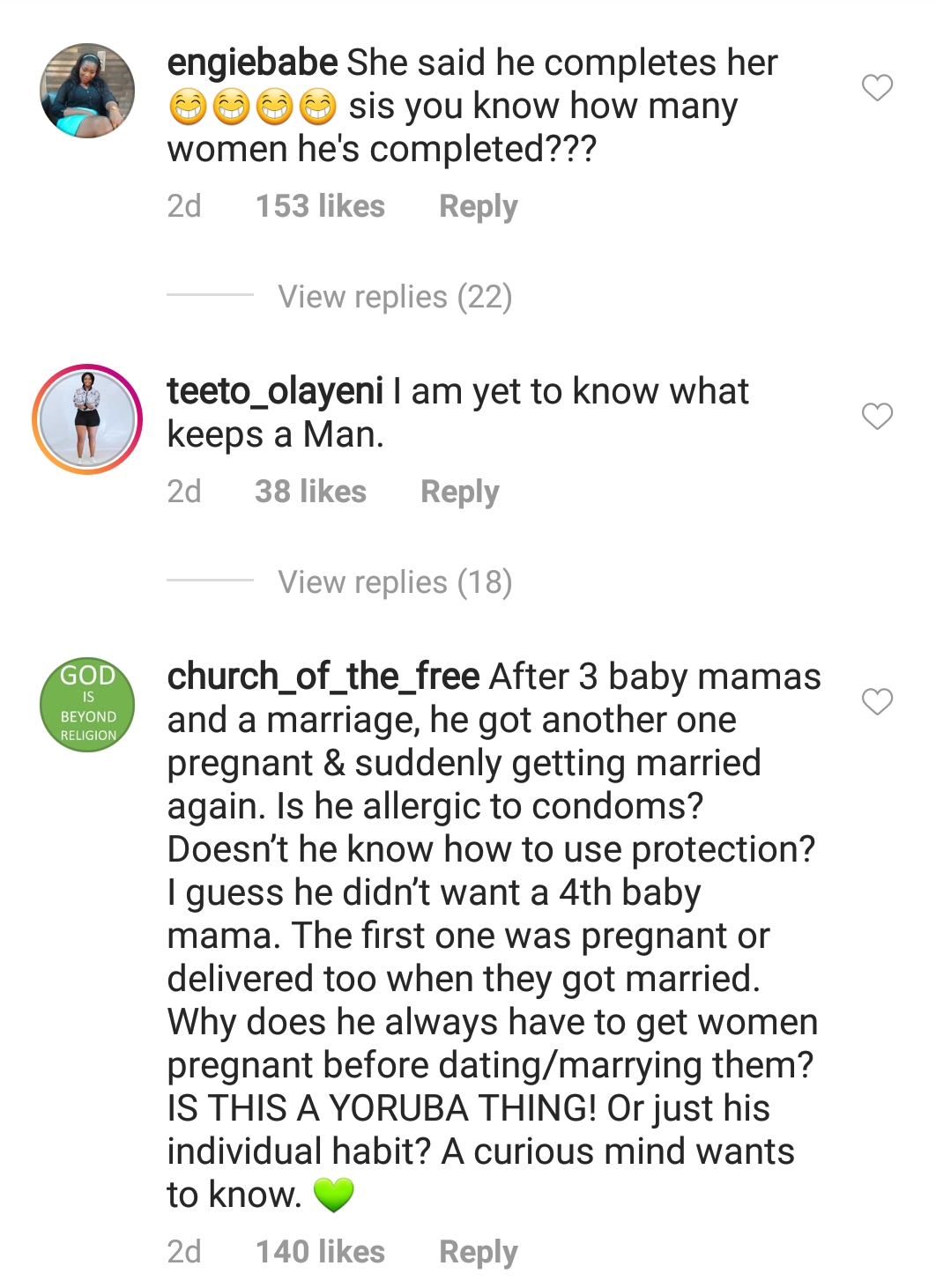This screenshot has width=936, height=1288.
Task: Expand View replies (22)
Action: click(395, 297)
